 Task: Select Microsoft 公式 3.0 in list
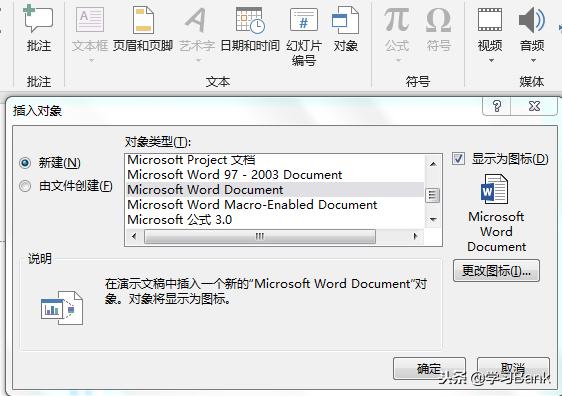coord(275,220)
